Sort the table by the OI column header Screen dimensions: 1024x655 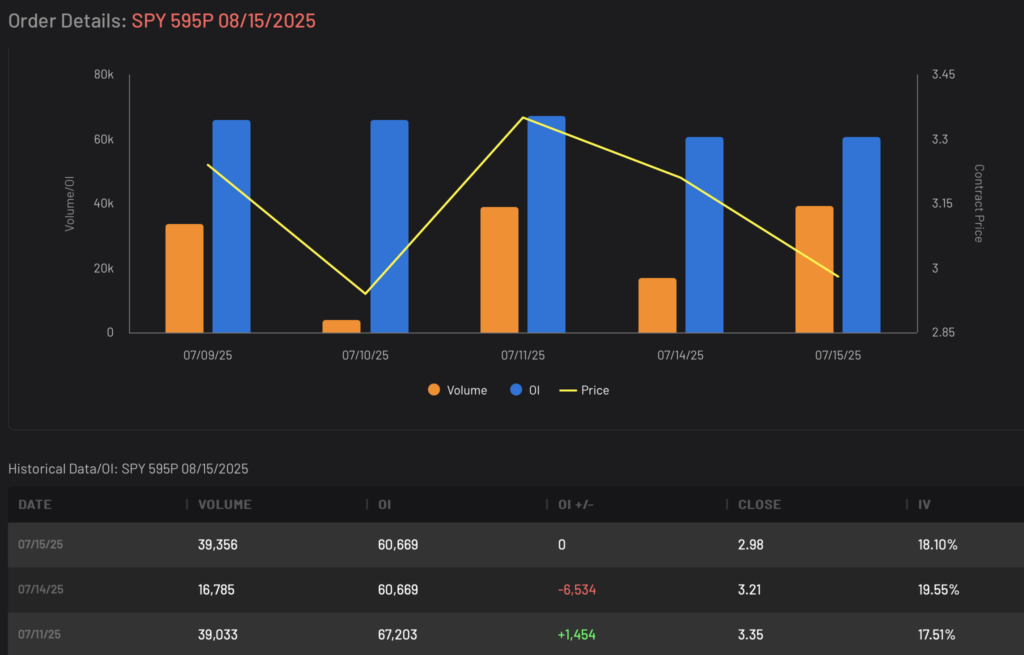385,504
